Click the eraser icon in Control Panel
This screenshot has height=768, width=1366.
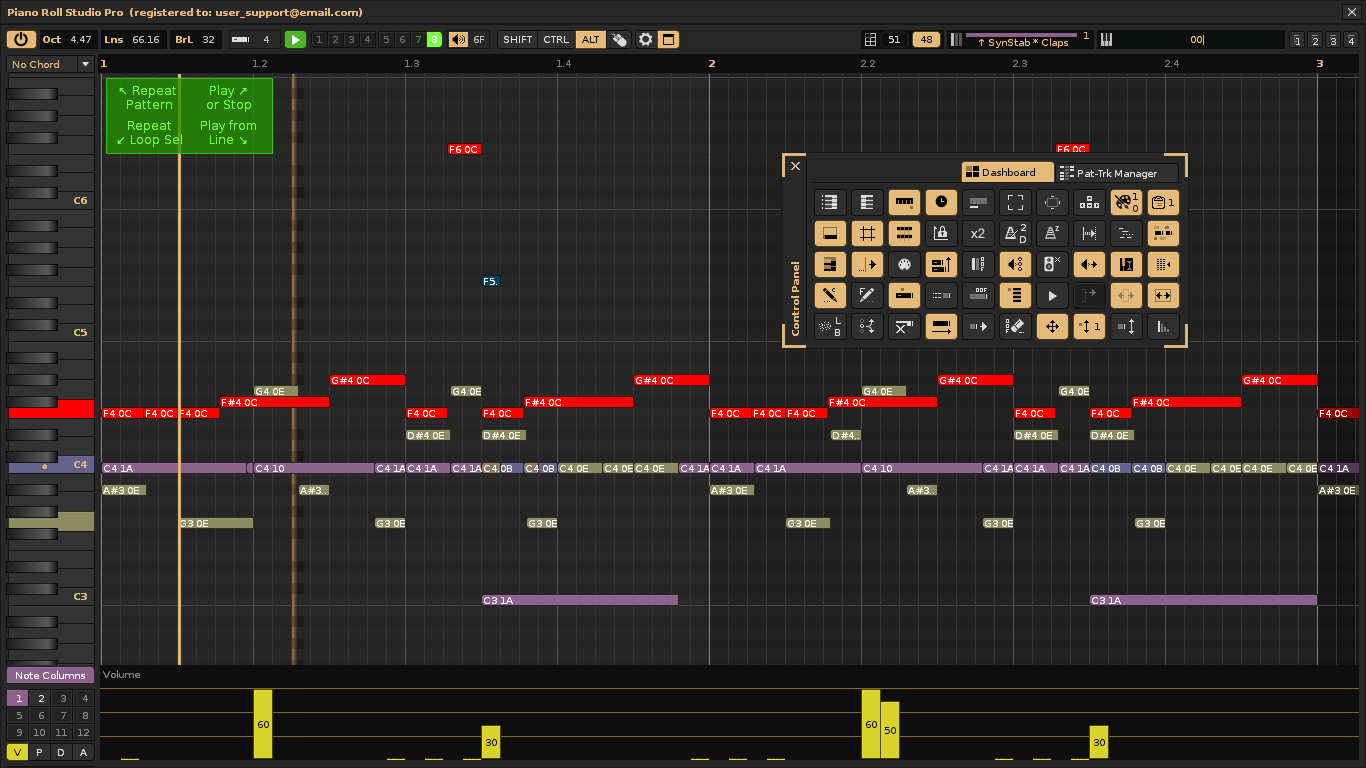[x=1015, y=327]
